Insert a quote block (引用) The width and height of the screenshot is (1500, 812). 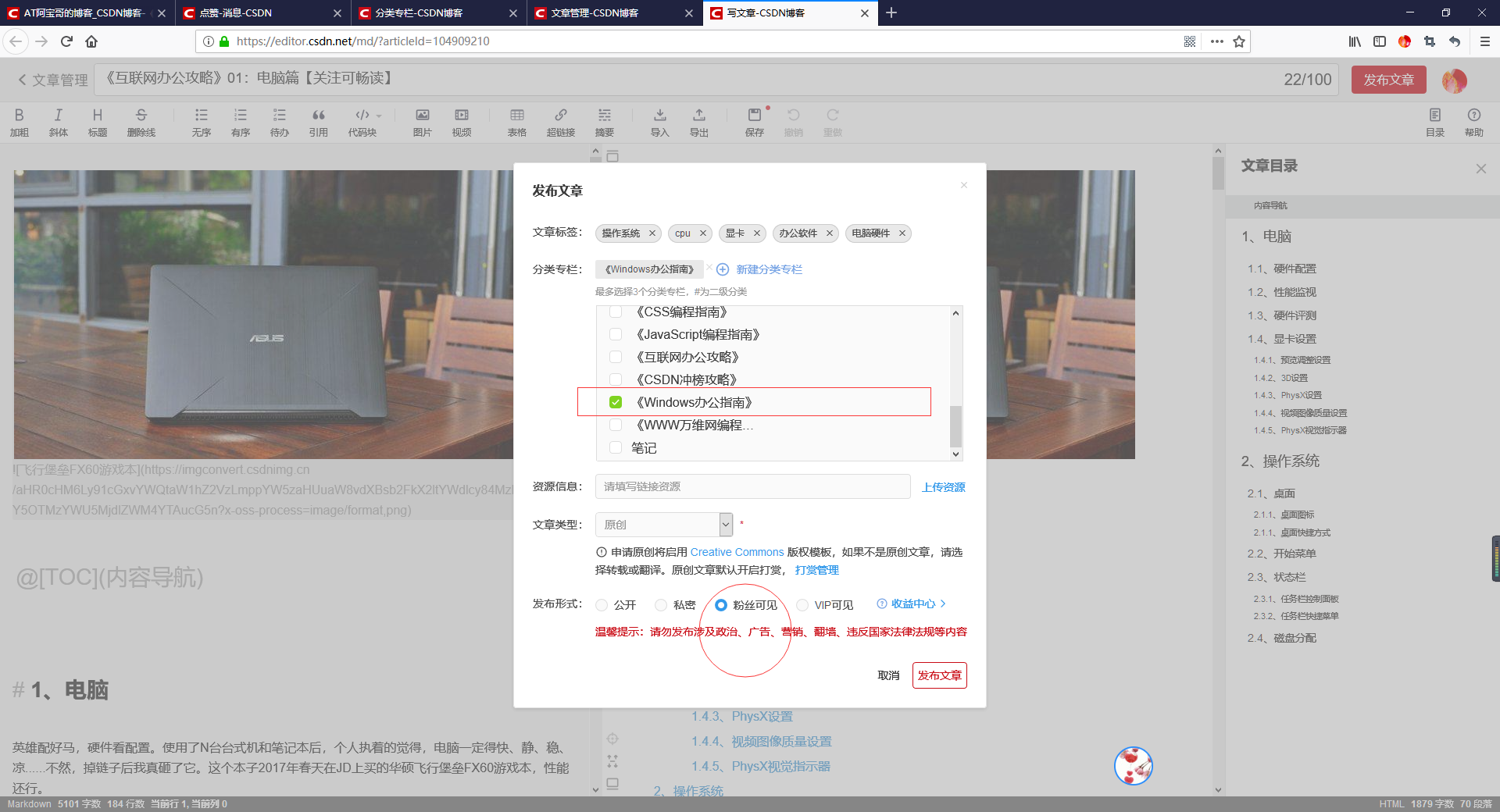point(319,123)
